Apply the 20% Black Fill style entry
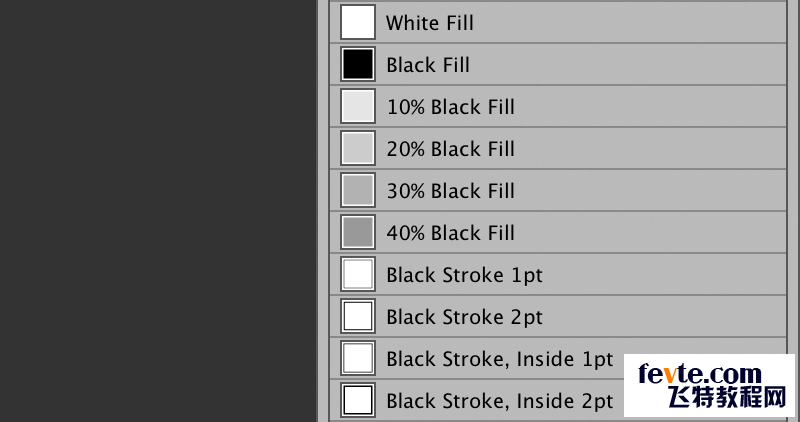 point(558,148)
